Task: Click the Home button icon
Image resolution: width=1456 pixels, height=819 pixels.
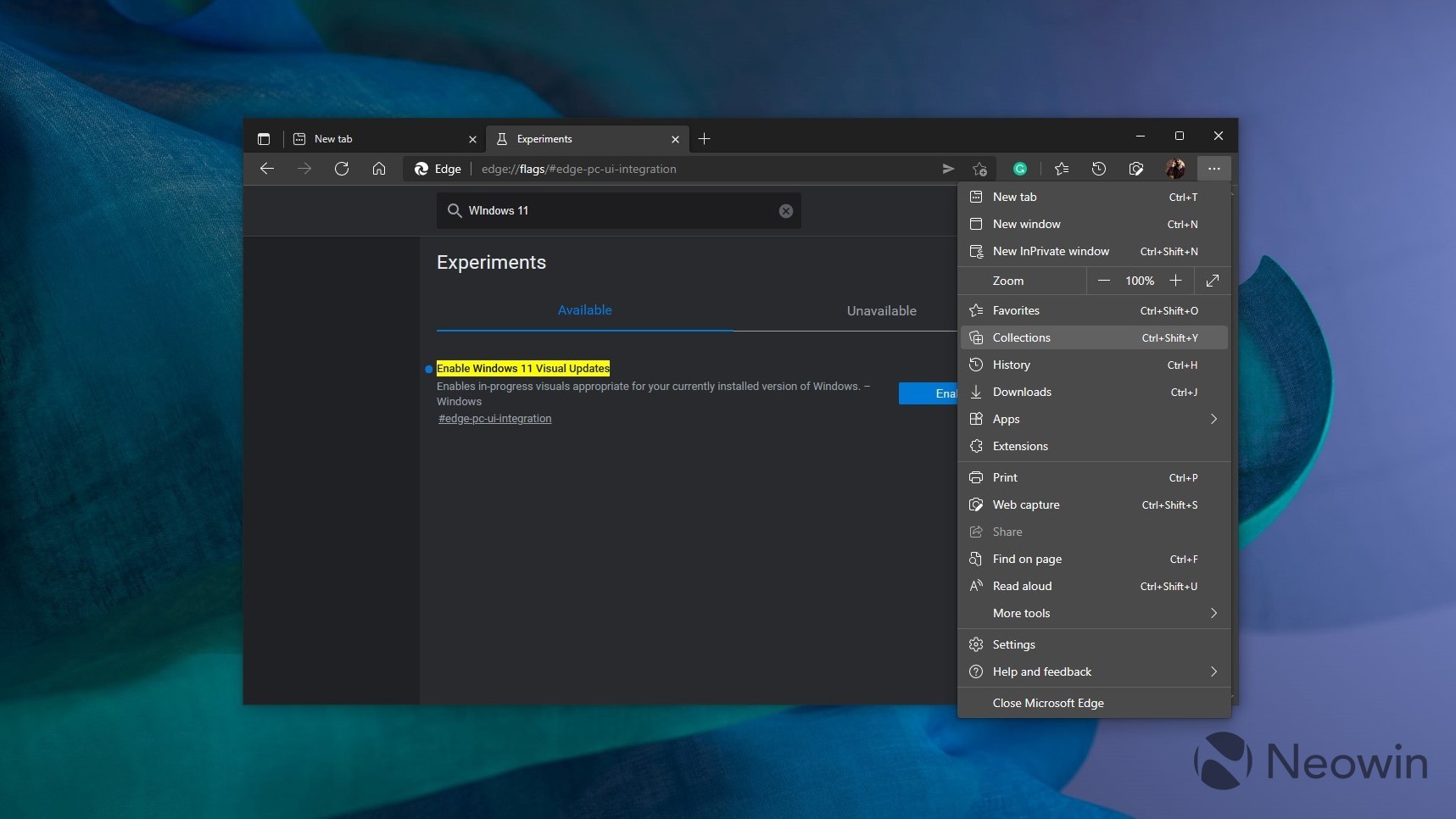Action: (379, 169)
